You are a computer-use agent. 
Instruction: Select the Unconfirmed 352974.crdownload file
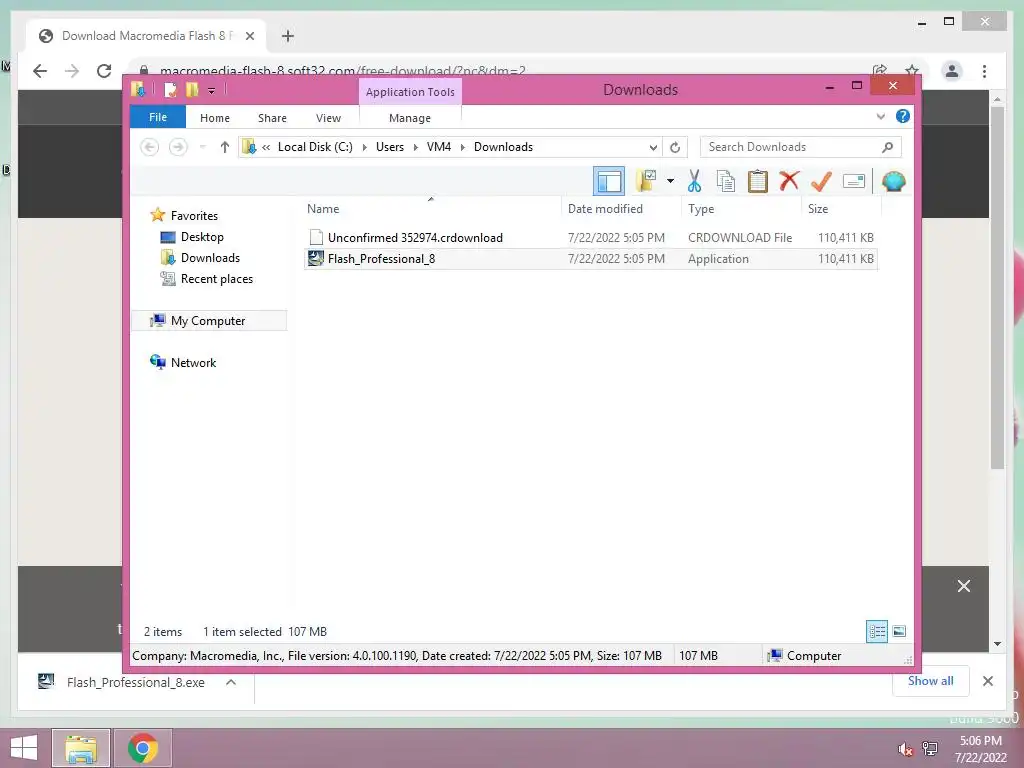[591, 238]
